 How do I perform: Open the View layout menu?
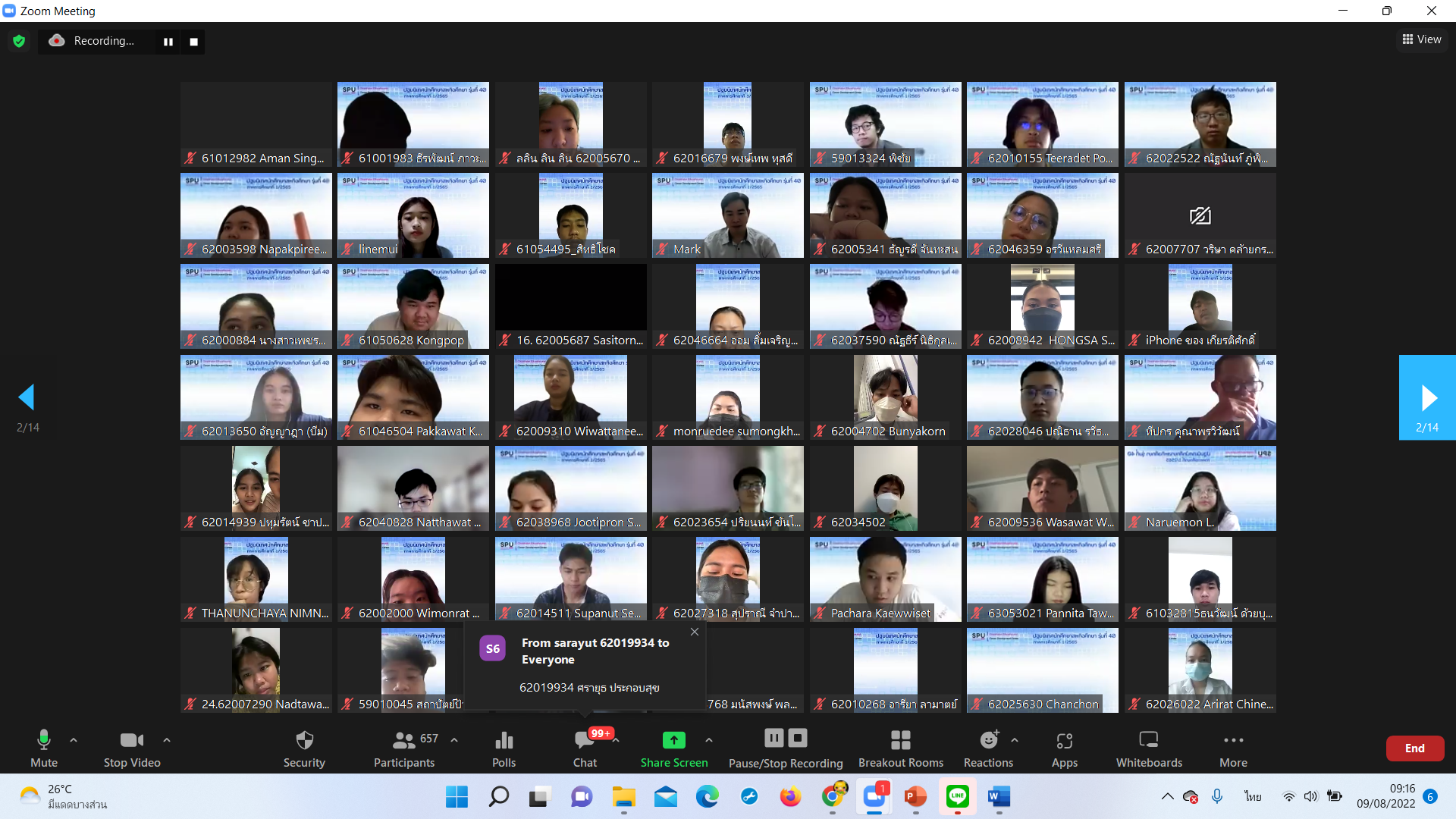(1421, 39)
